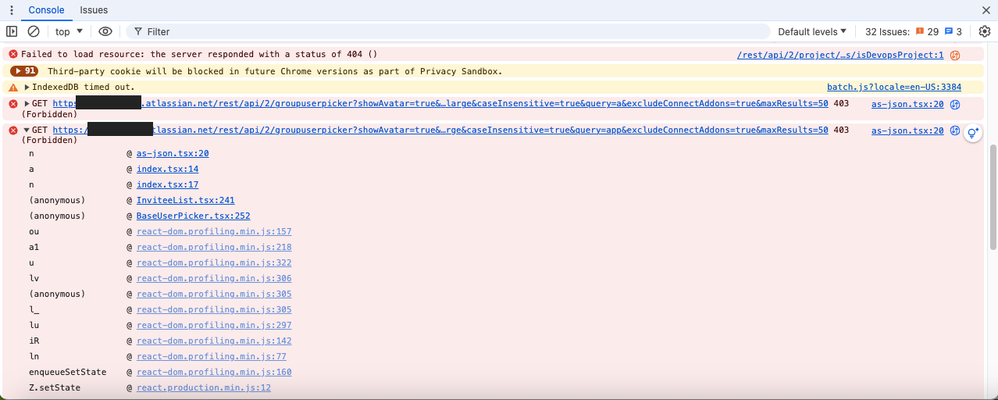The height and width of the screenshot is (400, 998).
Task: Focus the console Filter field
Action: 447,31
